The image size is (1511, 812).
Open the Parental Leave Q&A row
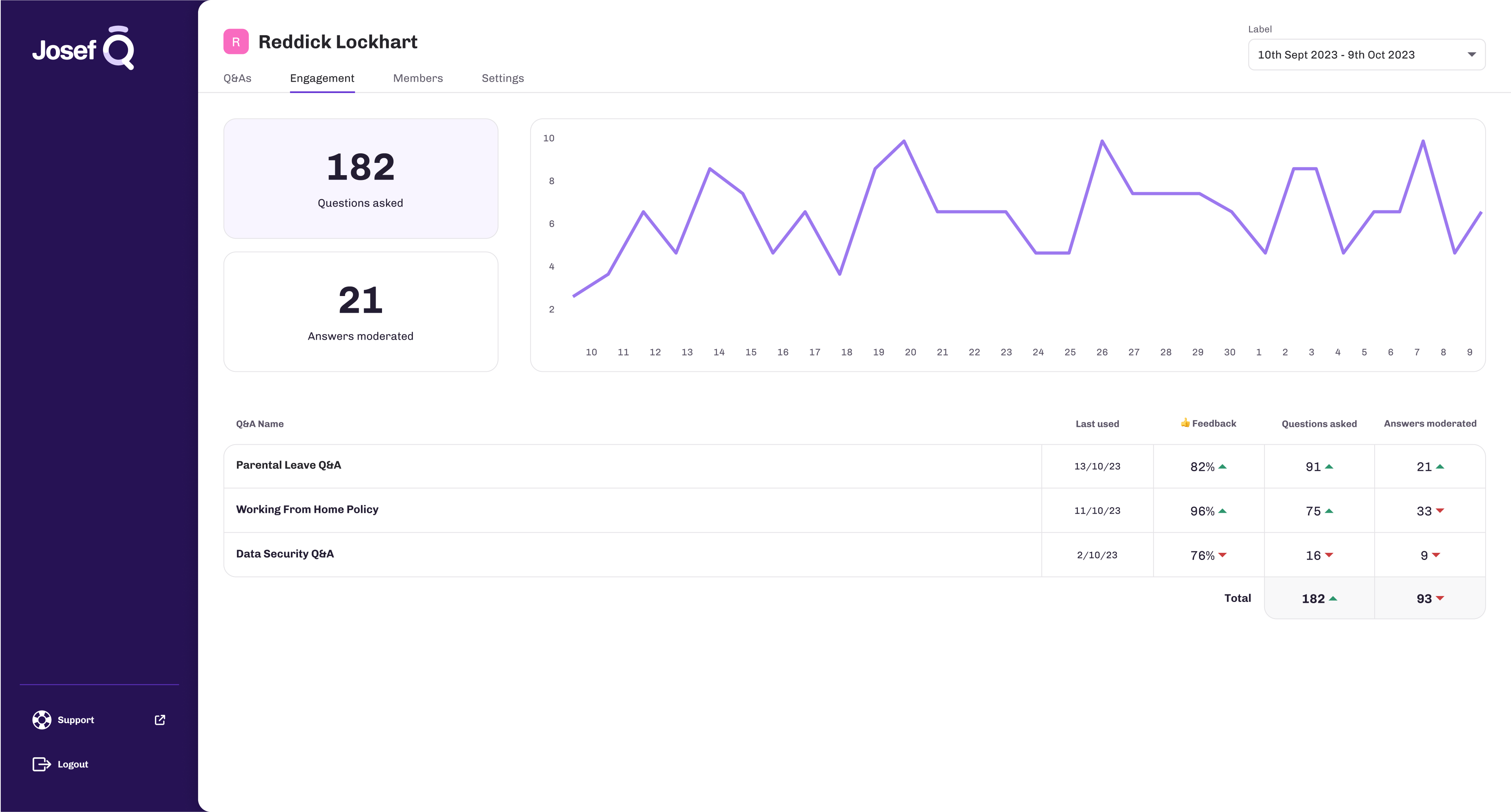(x=288, y=465)
